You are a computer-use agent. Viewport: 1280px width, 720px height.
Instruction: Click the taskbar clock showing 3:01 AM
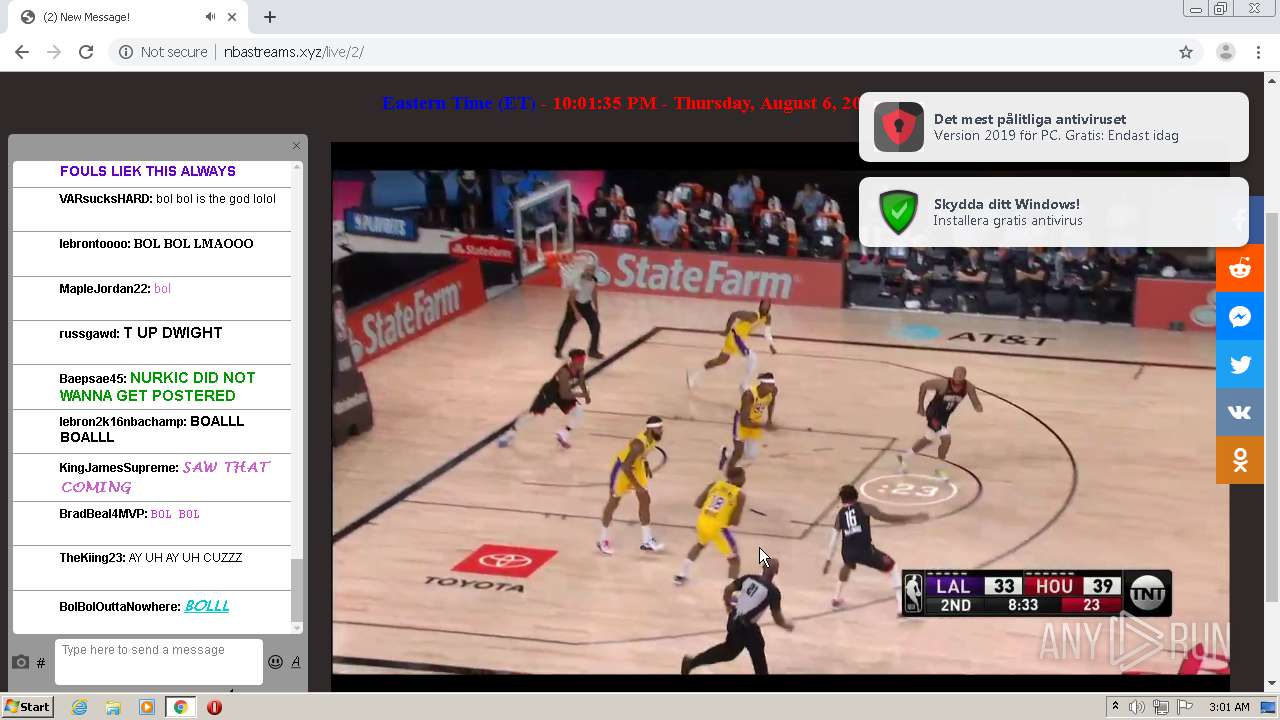(x=1229, y=707)
